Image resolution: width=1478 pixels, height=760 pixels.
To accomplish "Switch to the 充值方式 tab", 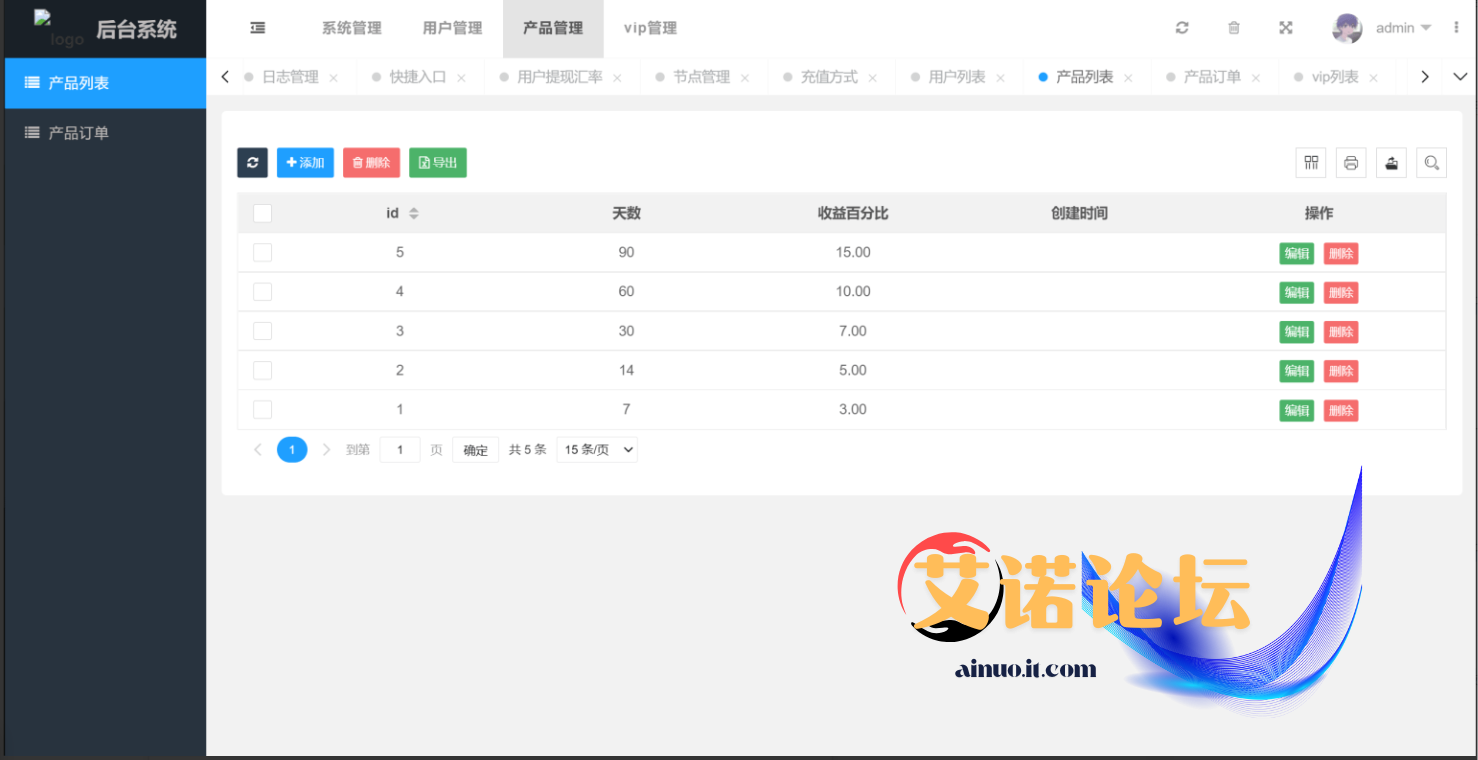I will [829, 77].
